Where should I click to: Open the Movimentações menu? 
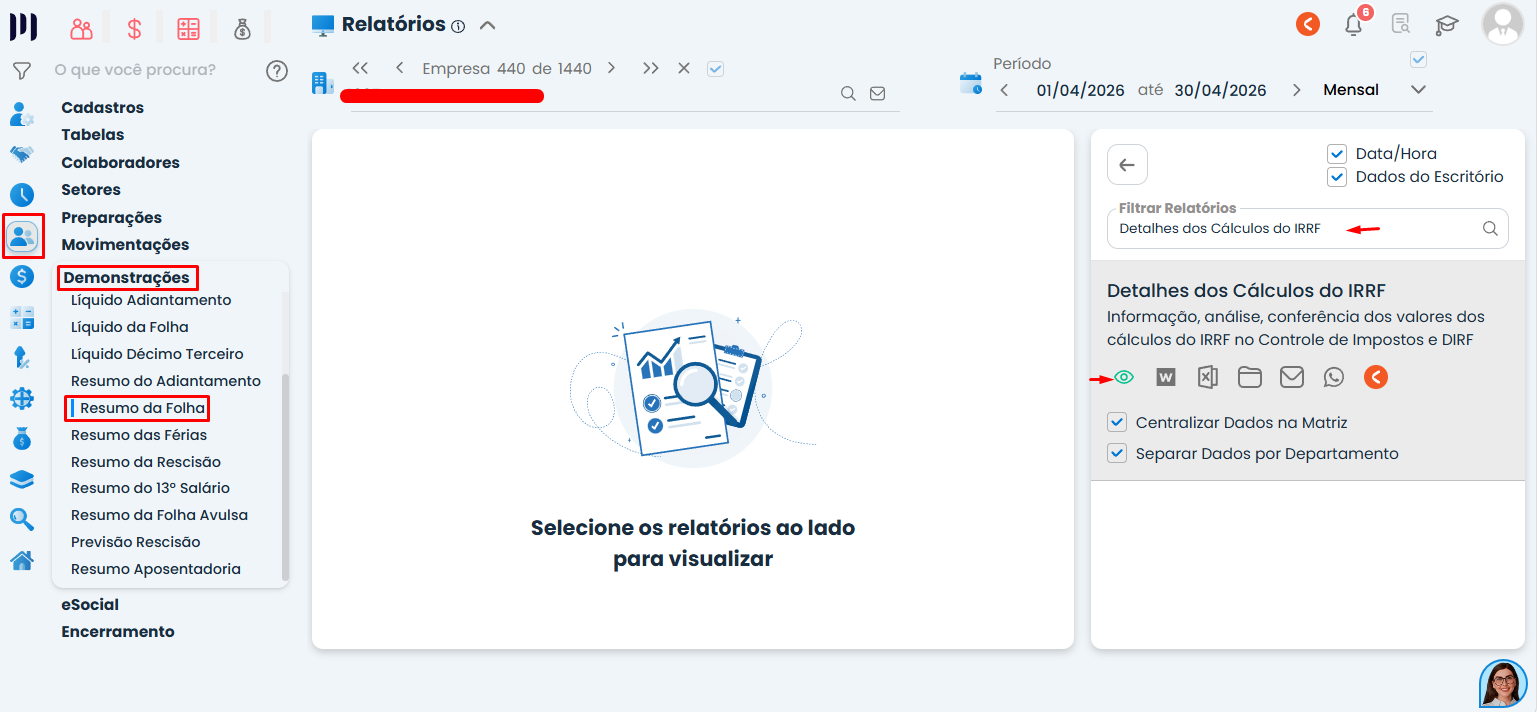point(125,244)
